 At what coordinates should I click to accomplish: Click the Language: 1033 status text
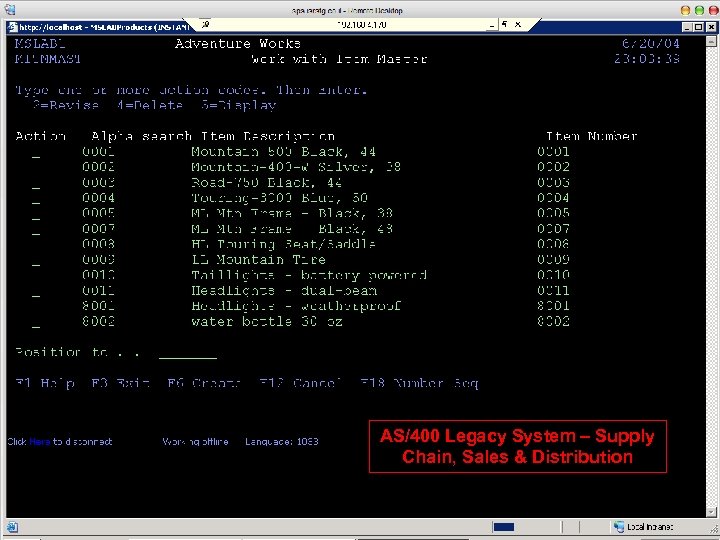point(281,442)
